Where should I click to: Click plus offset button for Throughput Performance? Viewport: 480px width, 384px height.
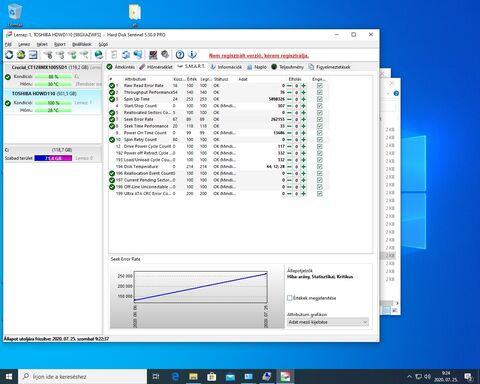(303, 92)
